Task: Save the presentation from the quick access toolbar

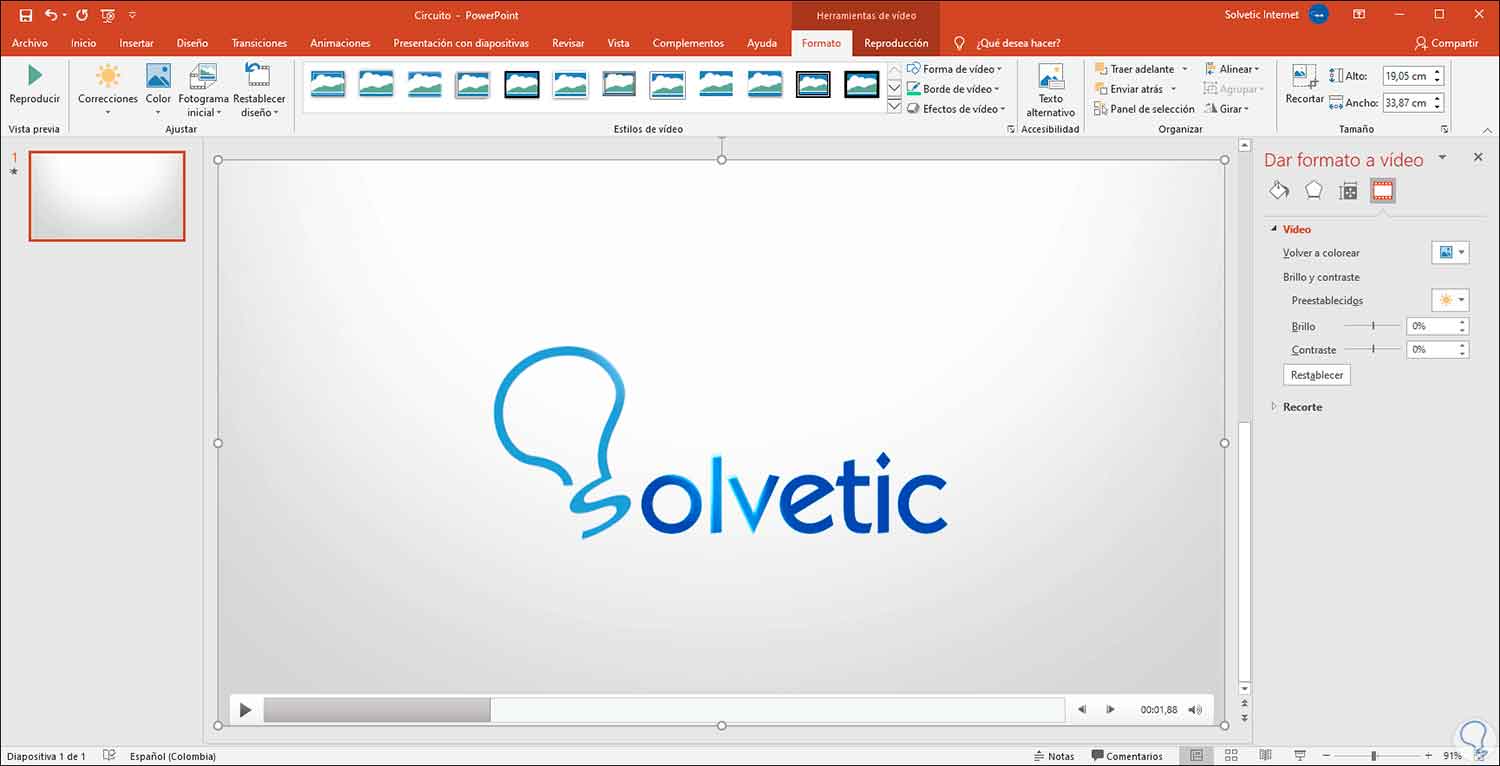Action: [26, 15]
